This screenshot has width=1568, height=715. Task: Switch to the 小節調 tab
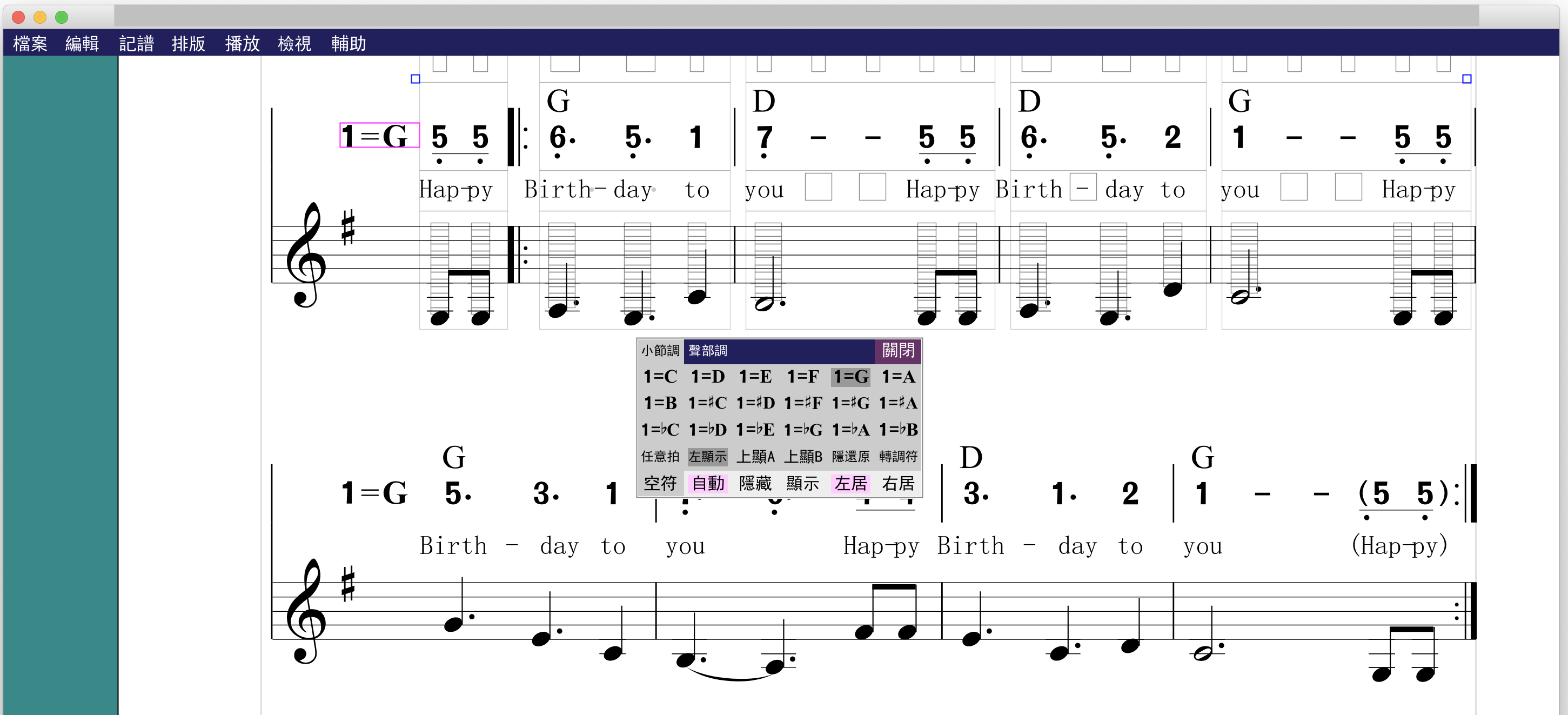pyautogui.click(x=660, y=351)
